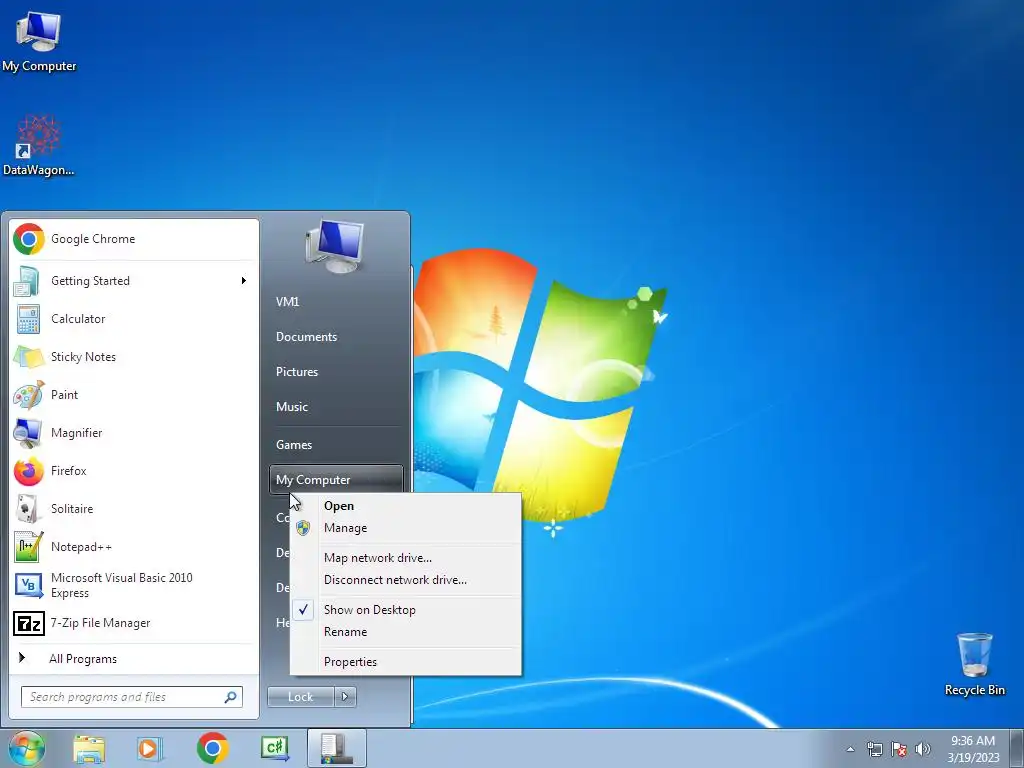Click the active computer taskbar item
This screenshot has width=1024, height=768.
tap(337, 748)
